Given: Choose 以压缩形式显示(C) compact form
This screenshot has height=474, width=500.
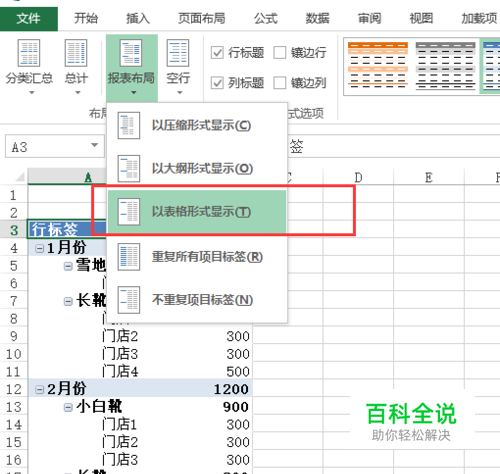Looking at the screenshot, I should [x=197, y=126].
